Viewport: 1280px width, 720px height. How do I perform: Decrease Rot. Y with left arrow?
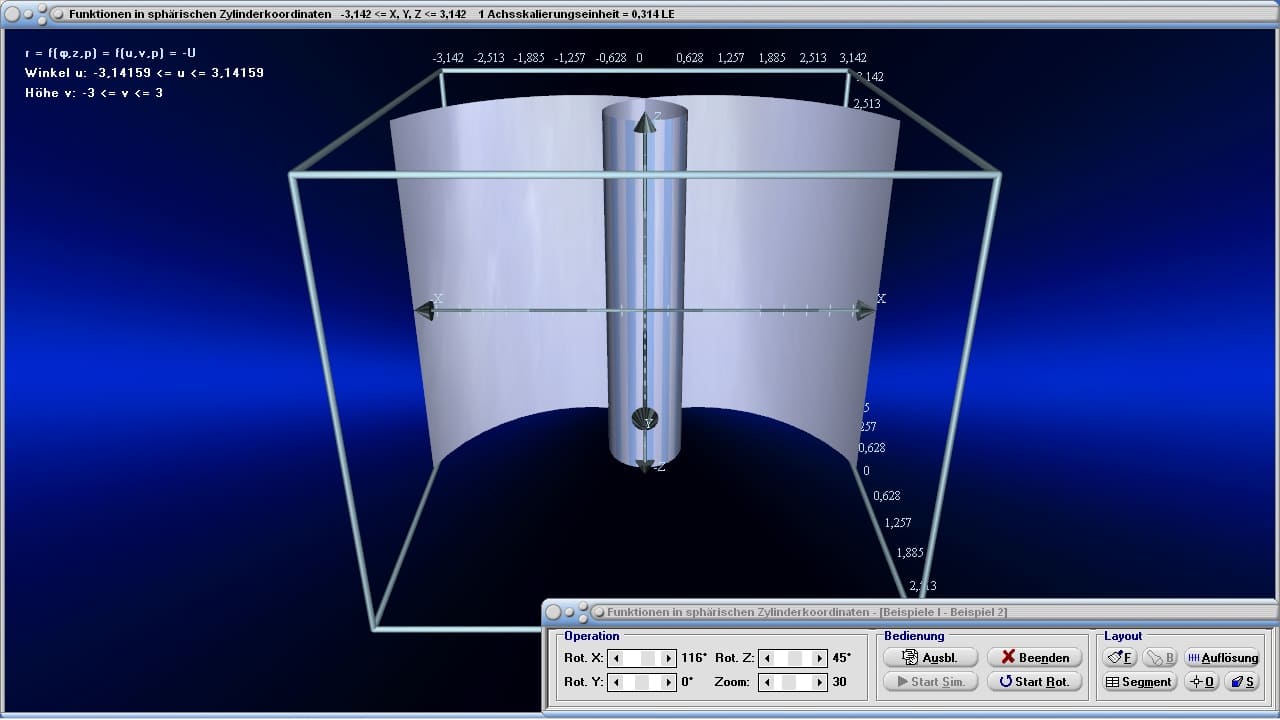(x=616, y=682)
